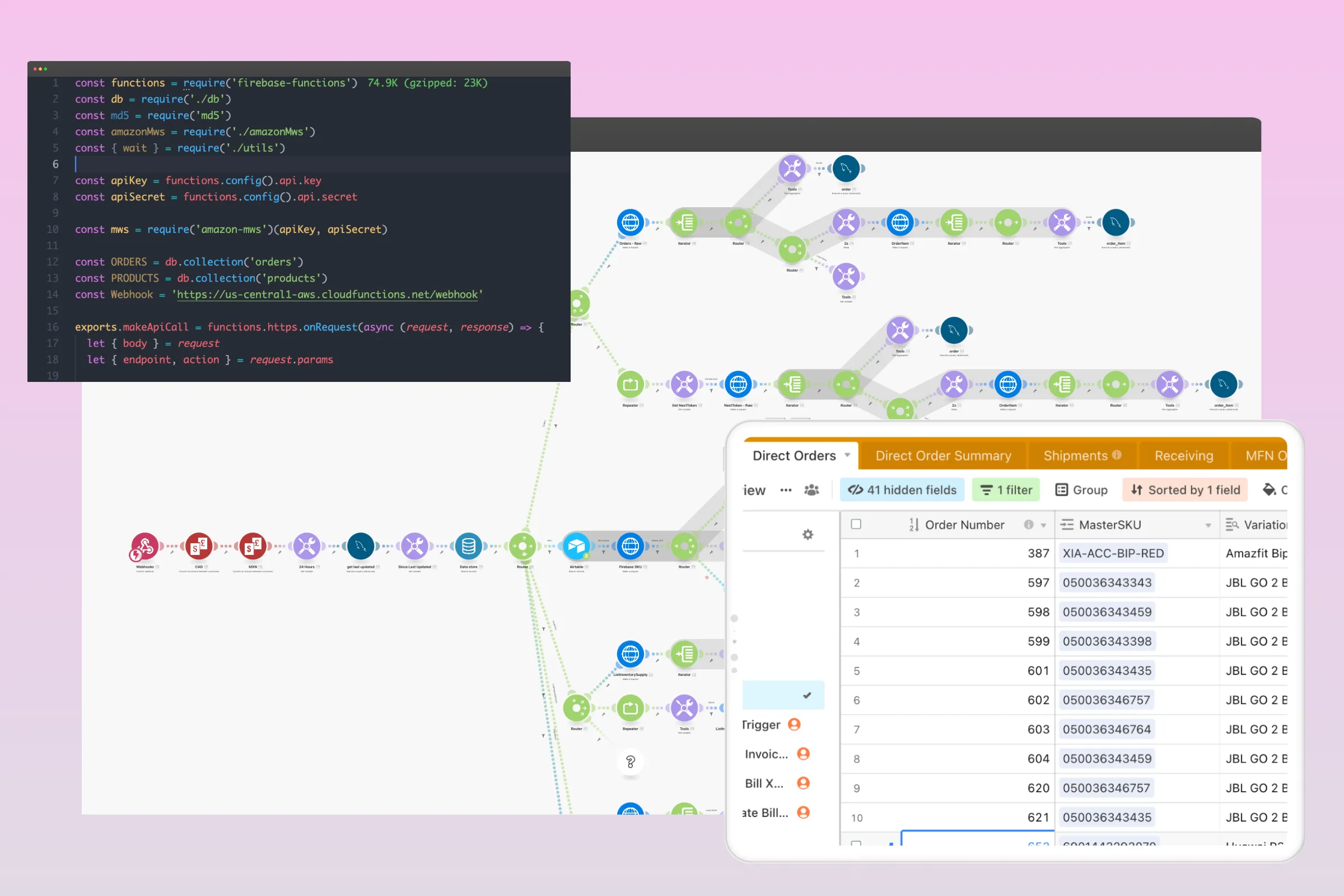Image resolution: width=1344 pixels, height=896 pixels.
Task: Click the XIA-ACC-BIP-RED MasterSKU cell
Action: point(1113,553)
